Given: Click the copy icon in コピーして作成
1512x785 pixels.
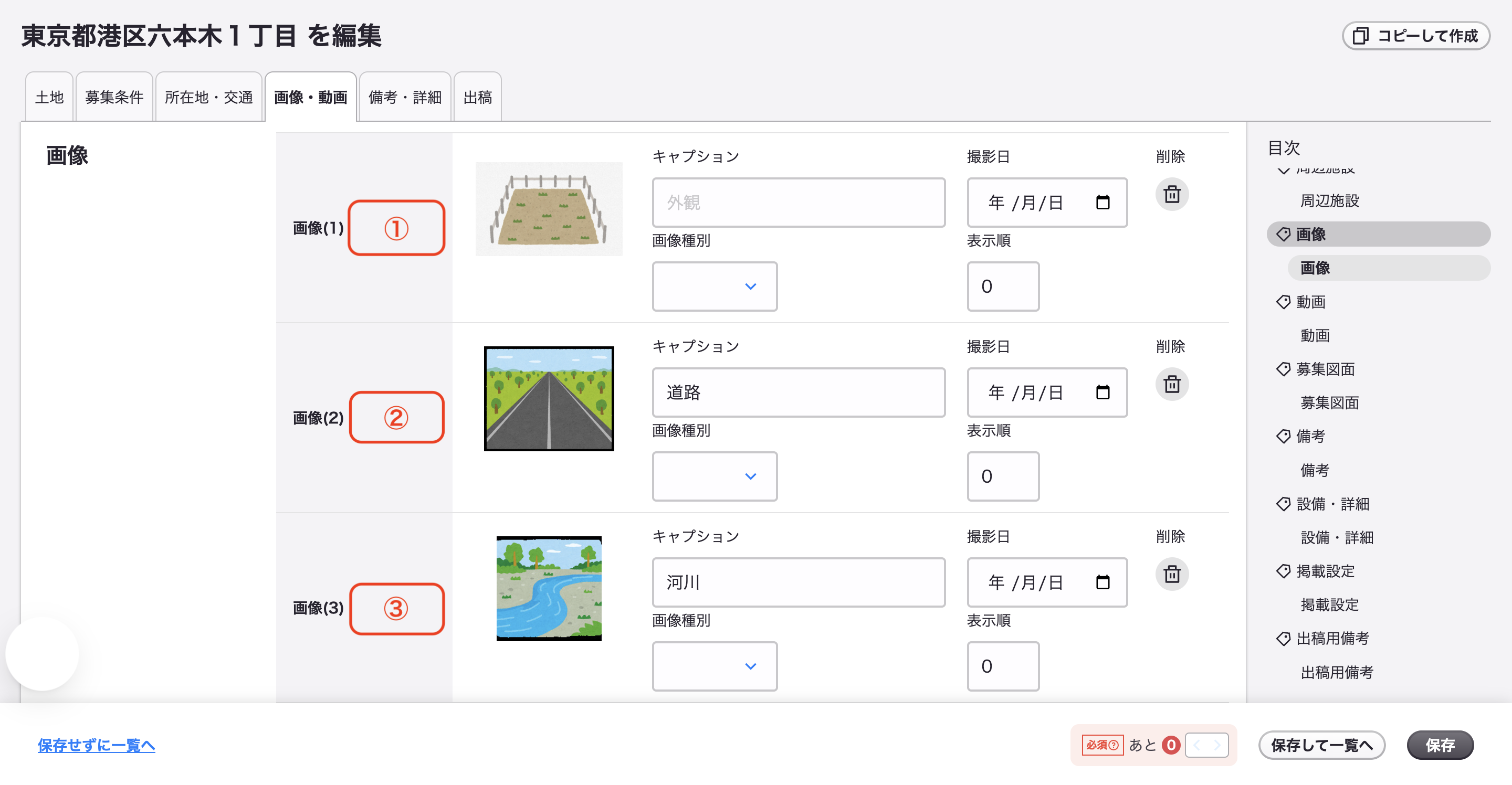Looking at the screenshot, I should [x=1360, y=36].
